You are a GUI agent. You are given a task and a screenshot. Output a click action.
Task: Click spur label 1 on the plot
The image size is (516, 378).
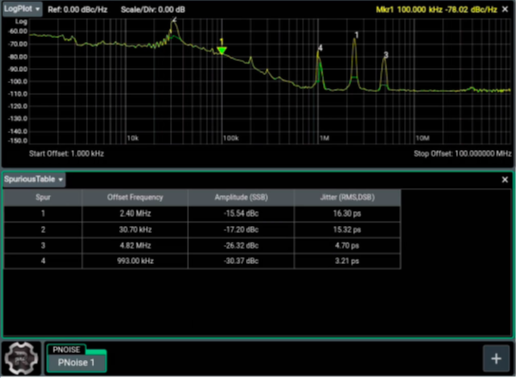(x=357, y=35)
